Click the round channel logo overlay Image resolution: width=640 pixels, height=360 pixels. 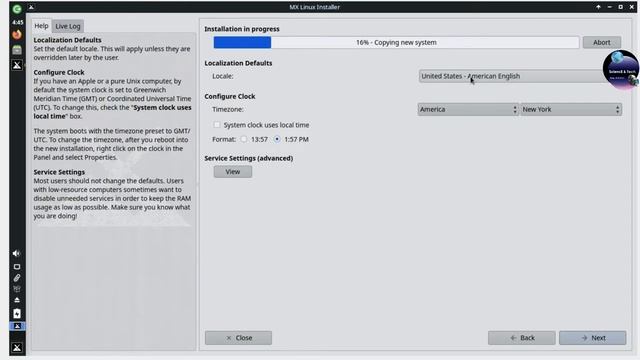tap(620, 69)
